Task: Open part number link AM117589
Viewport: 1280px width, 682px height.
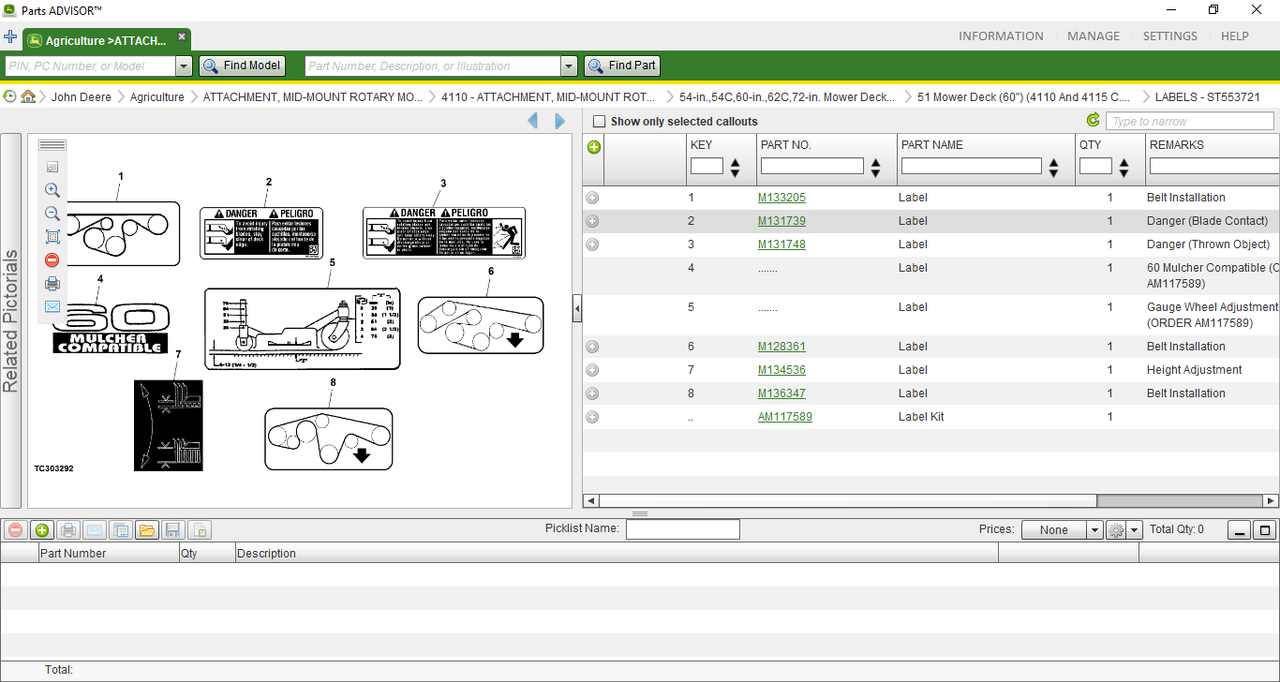Action: click(x=785, y=417)
